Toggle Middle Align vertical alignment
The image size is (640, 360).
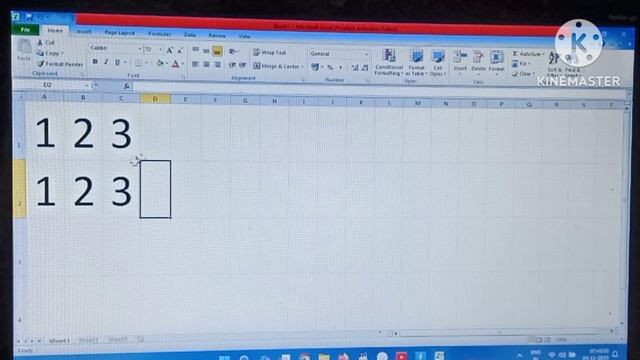[206, 51]
